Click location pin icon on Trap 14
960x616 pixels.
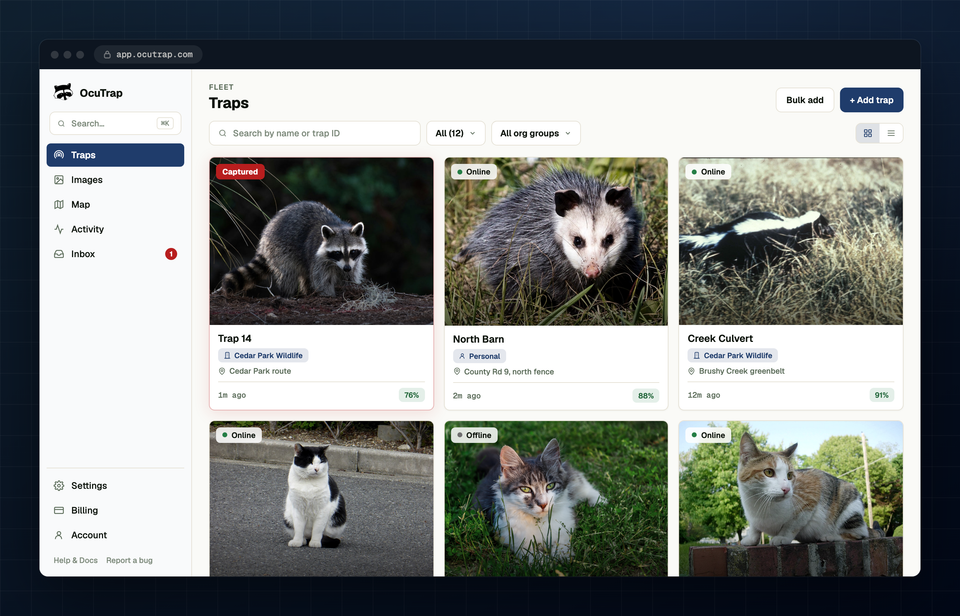(222, 371)
